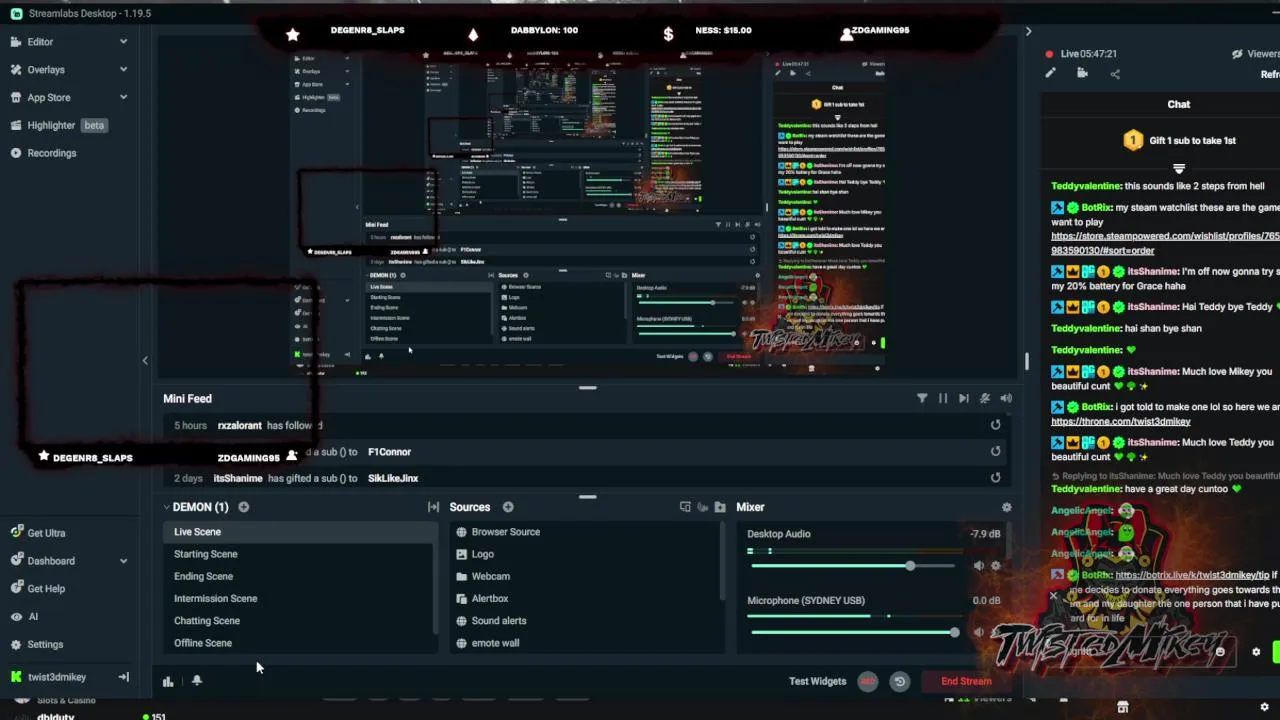This screenshot has height=720, width=1280.
Task: Skip the current alert in Mini Feed
Action: (x=964, y=398)
